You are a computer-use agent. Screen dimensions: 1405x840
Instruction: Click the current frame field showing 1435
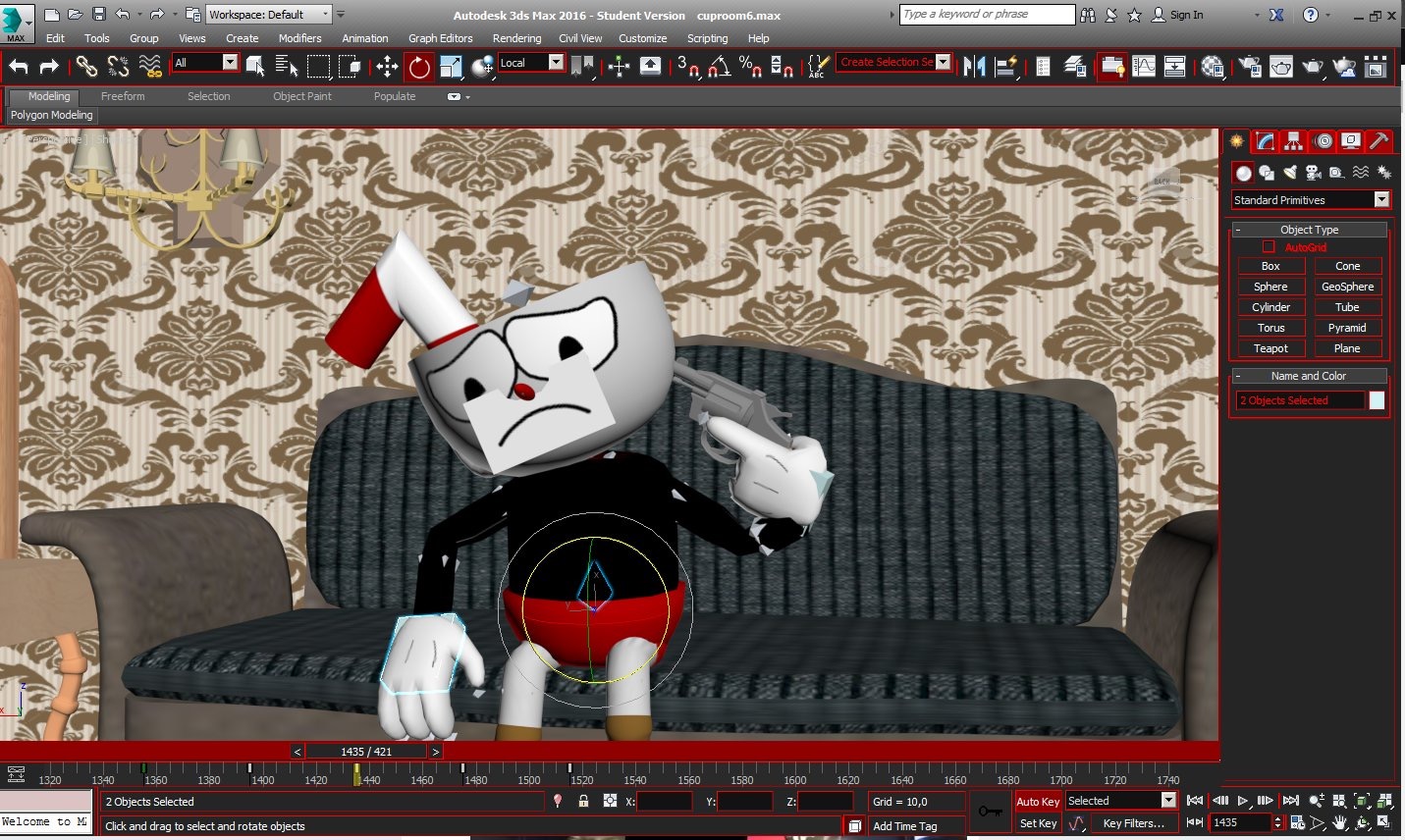[x=1240, y=822]
